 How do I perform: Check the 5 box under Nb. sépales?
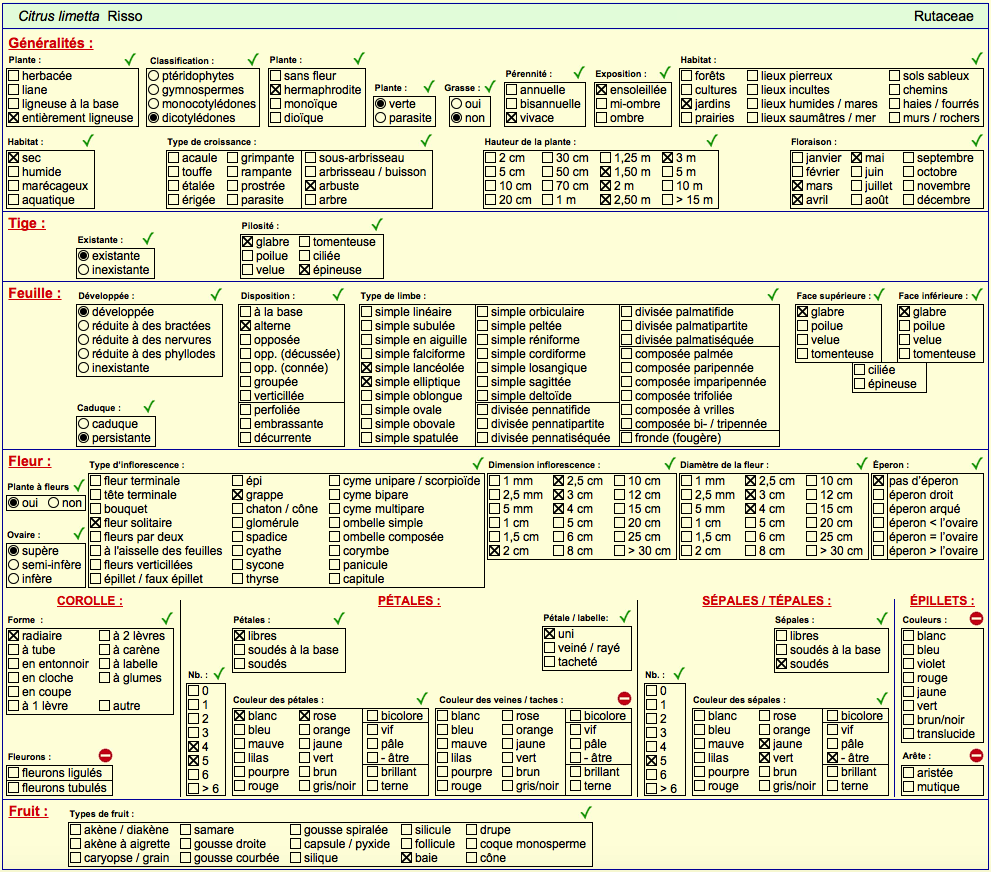pyautogui.click(x=652, y=761)
